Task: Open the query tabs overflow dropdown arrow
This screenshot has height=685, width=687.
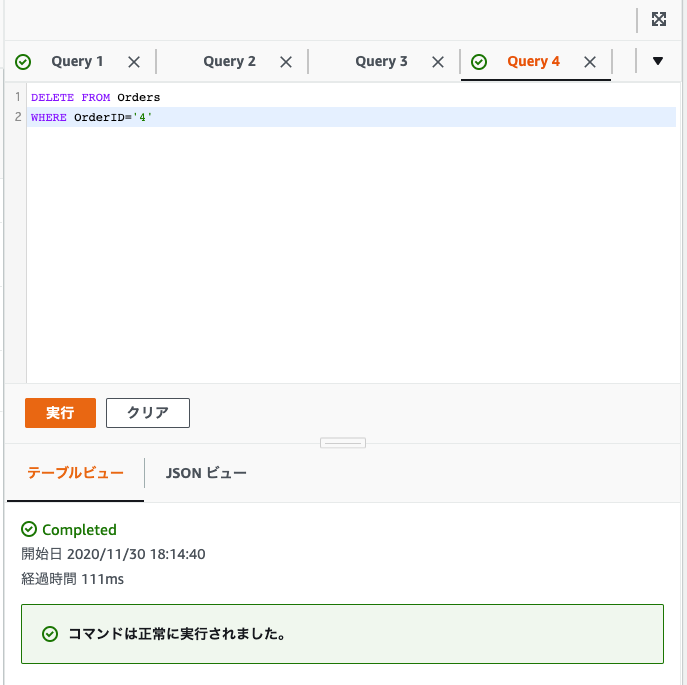Action: tap(658, 61)
